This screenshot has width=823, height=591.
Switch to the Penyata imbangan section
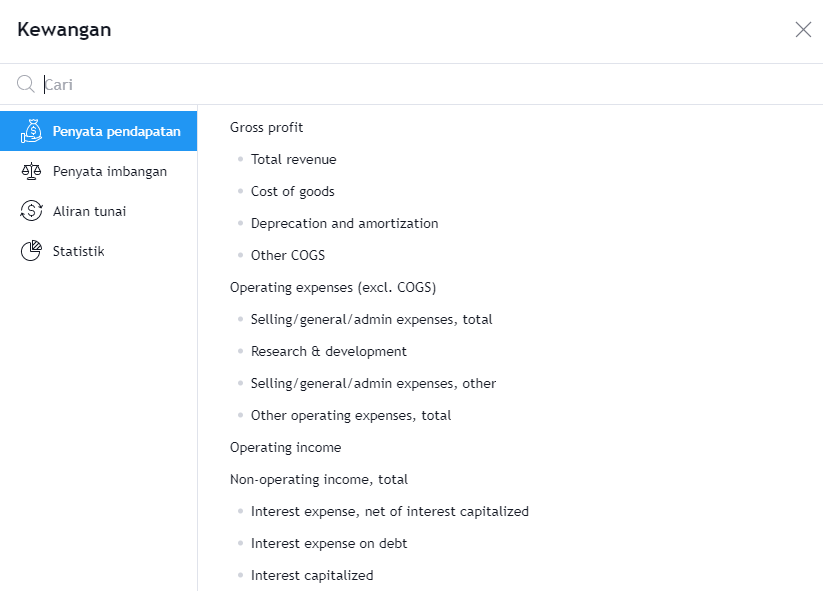[x=107, y=170]
